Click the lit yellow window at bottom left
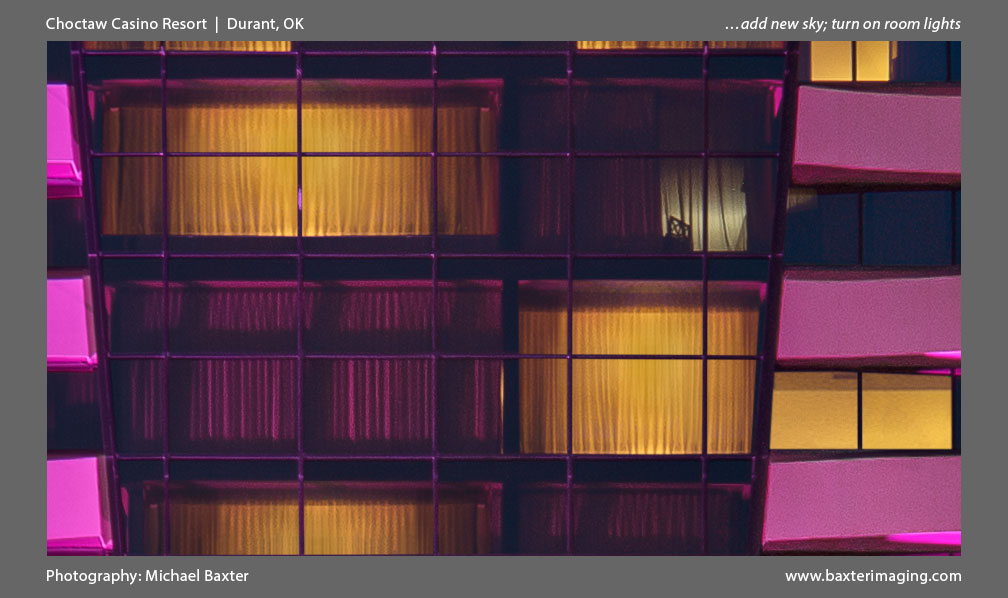Viewport: 1008px width, 598px height. (x=300, y=520)
